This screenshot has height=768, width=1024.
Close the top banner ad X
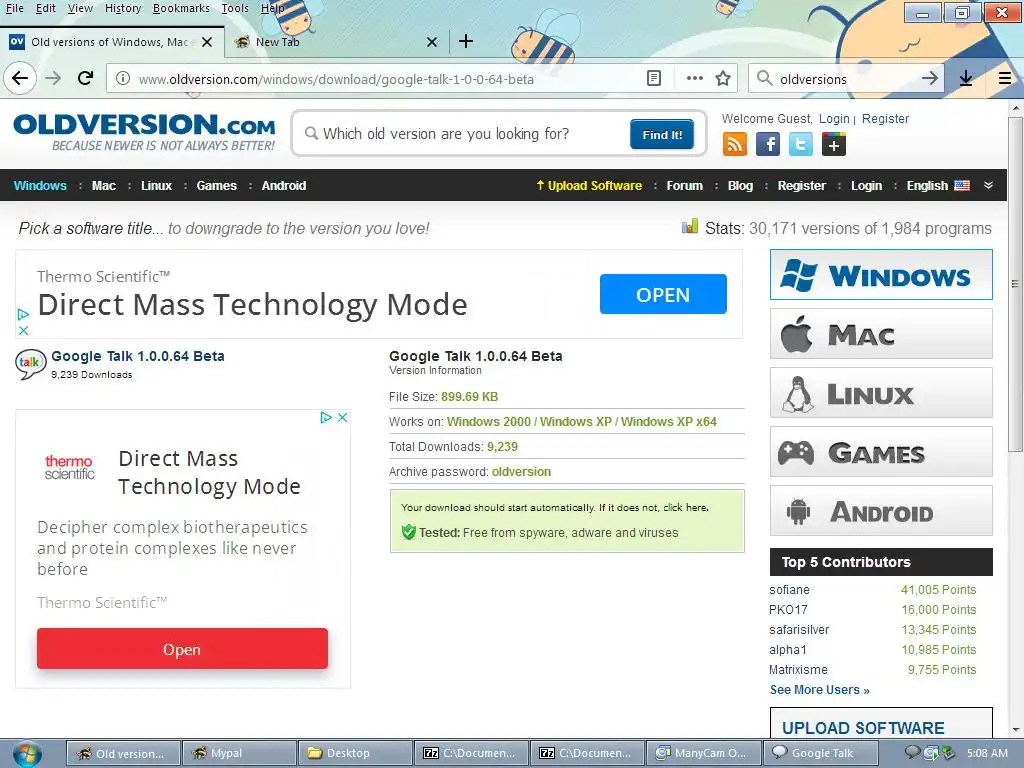pyautogui.click(x=24, y=330)
